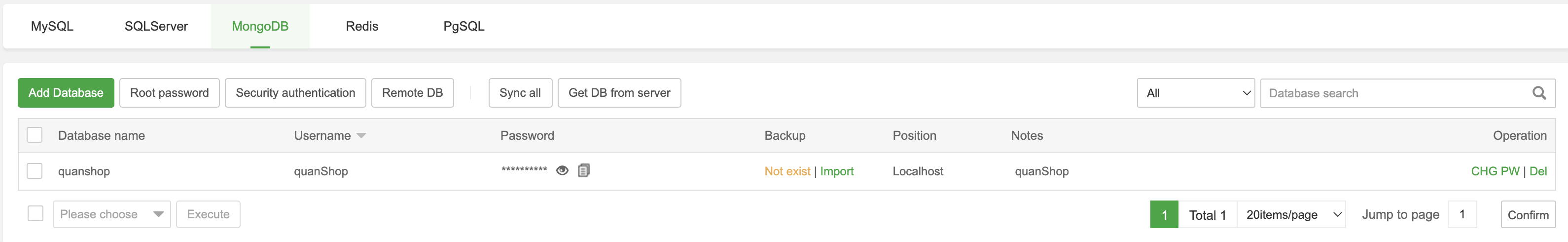Expand the Please choose batch dropdown

(x=112, y=214)
